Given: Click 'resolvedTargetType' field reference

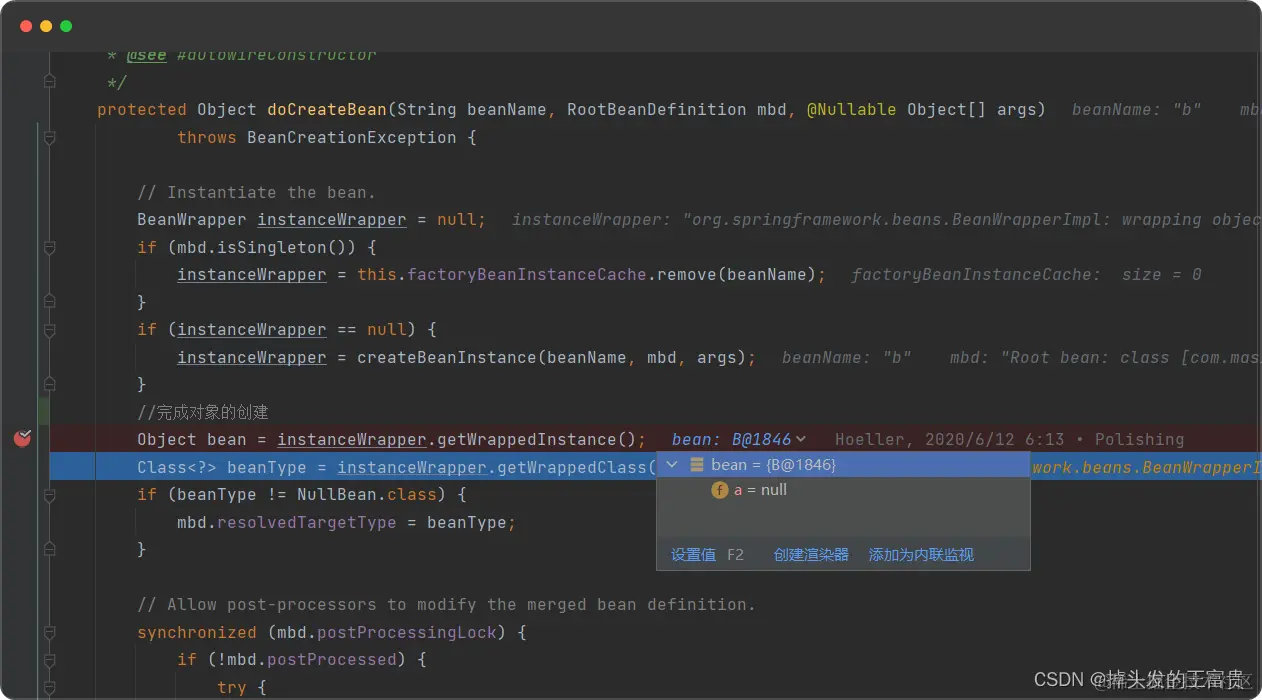Looking at the screenshot, I should 306,522.
